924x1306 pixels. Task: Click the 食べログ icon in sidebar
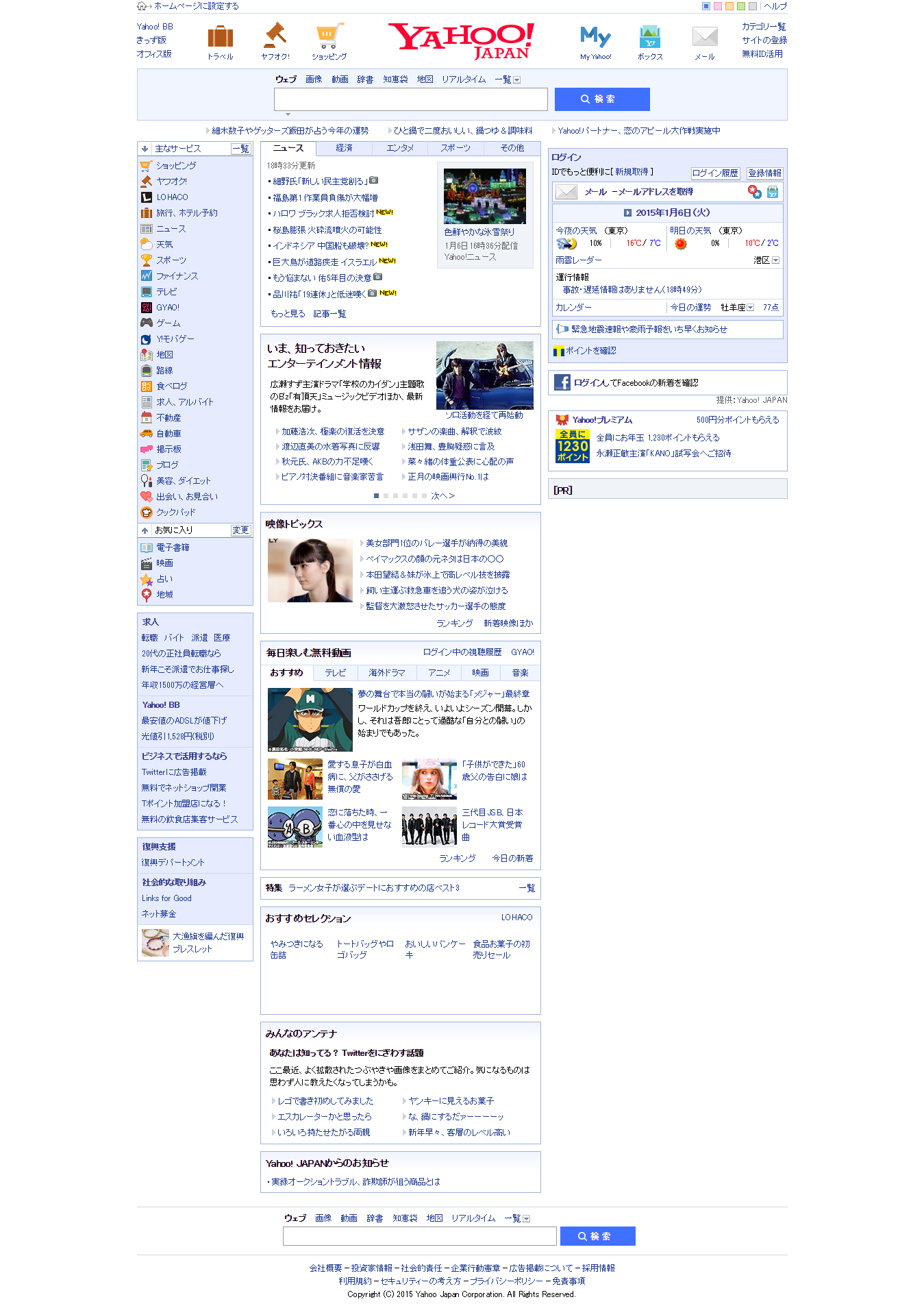pos(146,386)
